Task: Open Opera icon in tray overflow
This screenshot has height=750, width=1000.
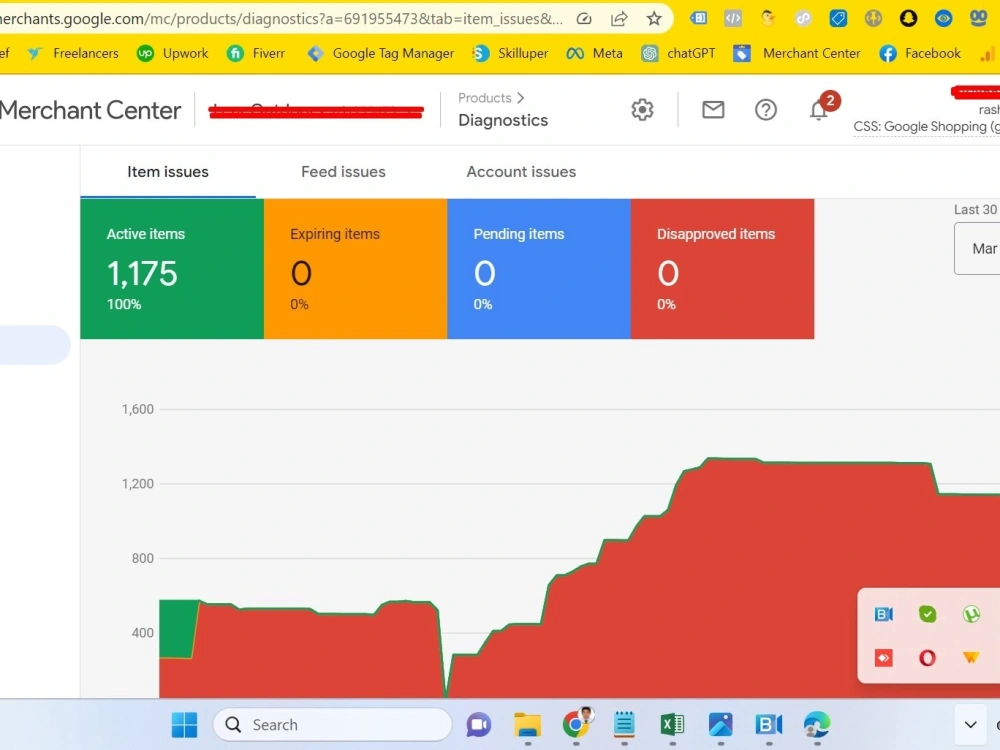Action: (927, 658)
